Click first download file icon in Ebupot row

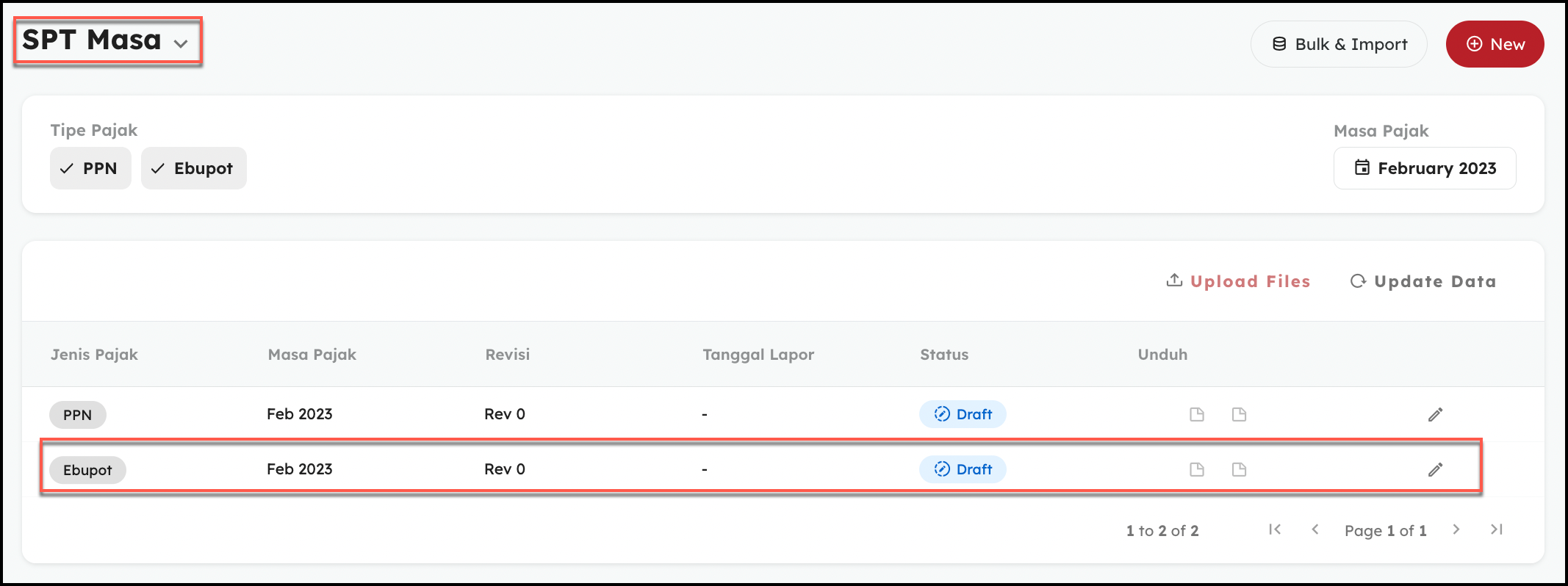pyautogui.click(x=1197, y=470)
